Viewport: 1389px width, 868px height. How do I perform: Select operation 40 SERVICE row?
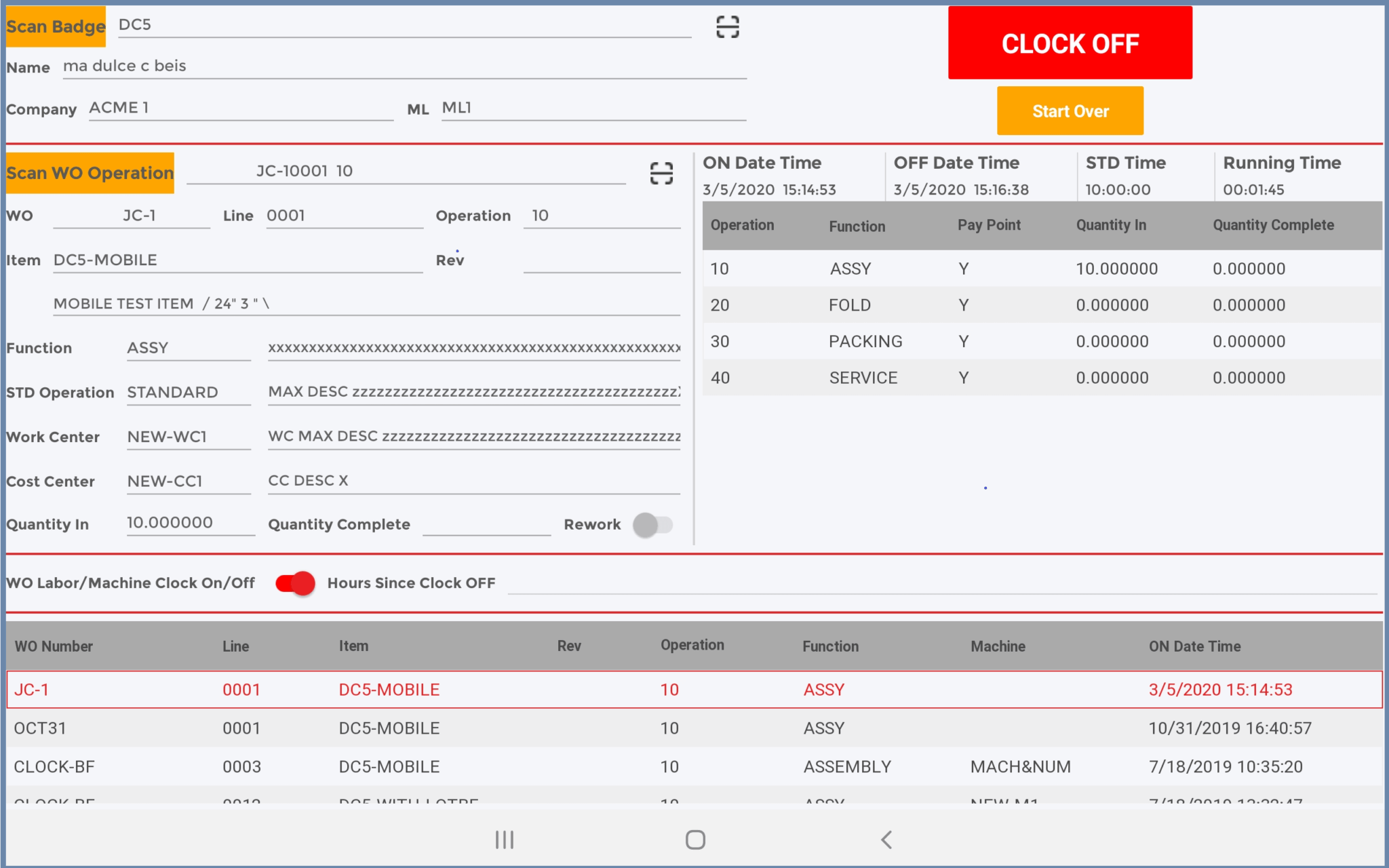point(1042,378)
